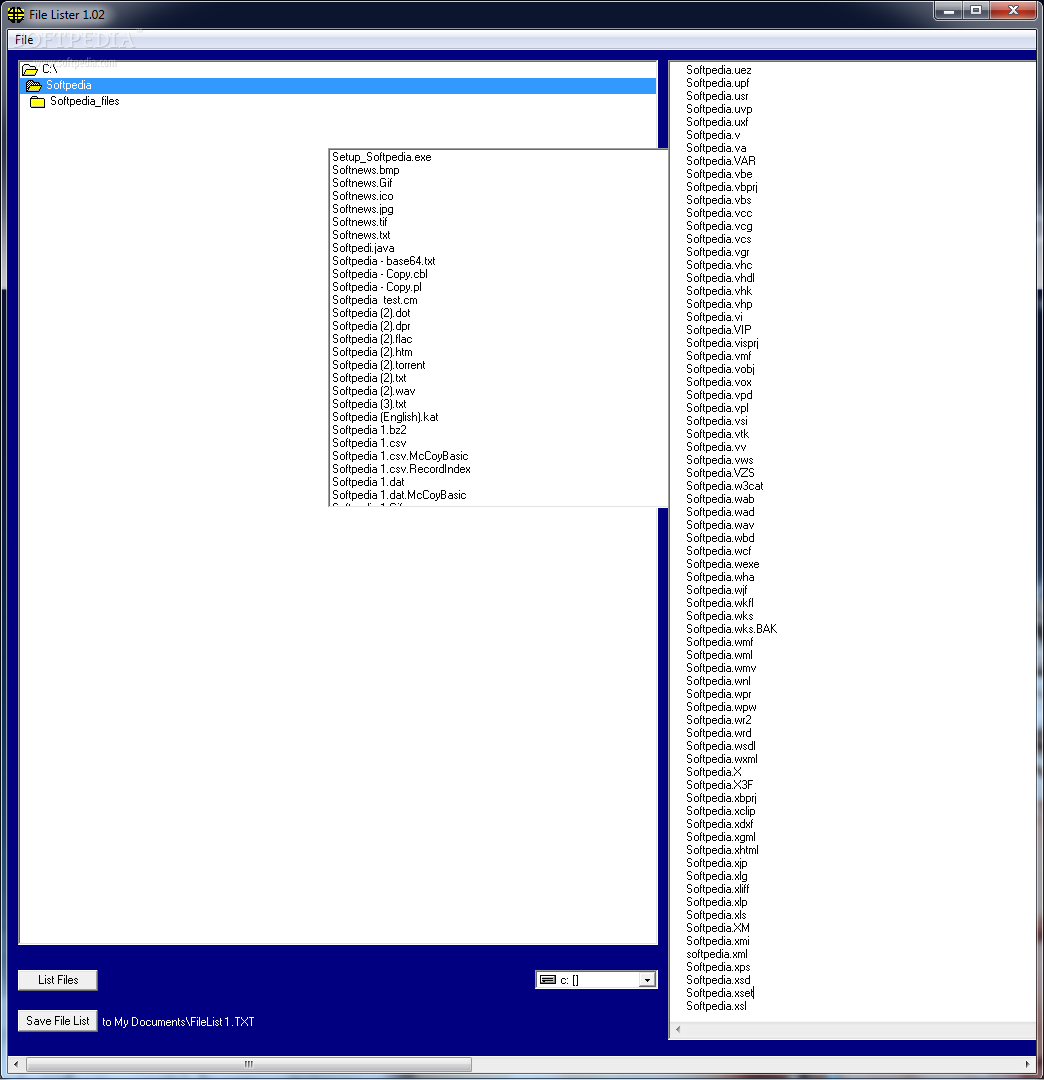Click the window's bottom horizontal scrollbar thumb
Viewport: 1044px width, 1080px height.
pyautogui.click(x=249, y=1064)
